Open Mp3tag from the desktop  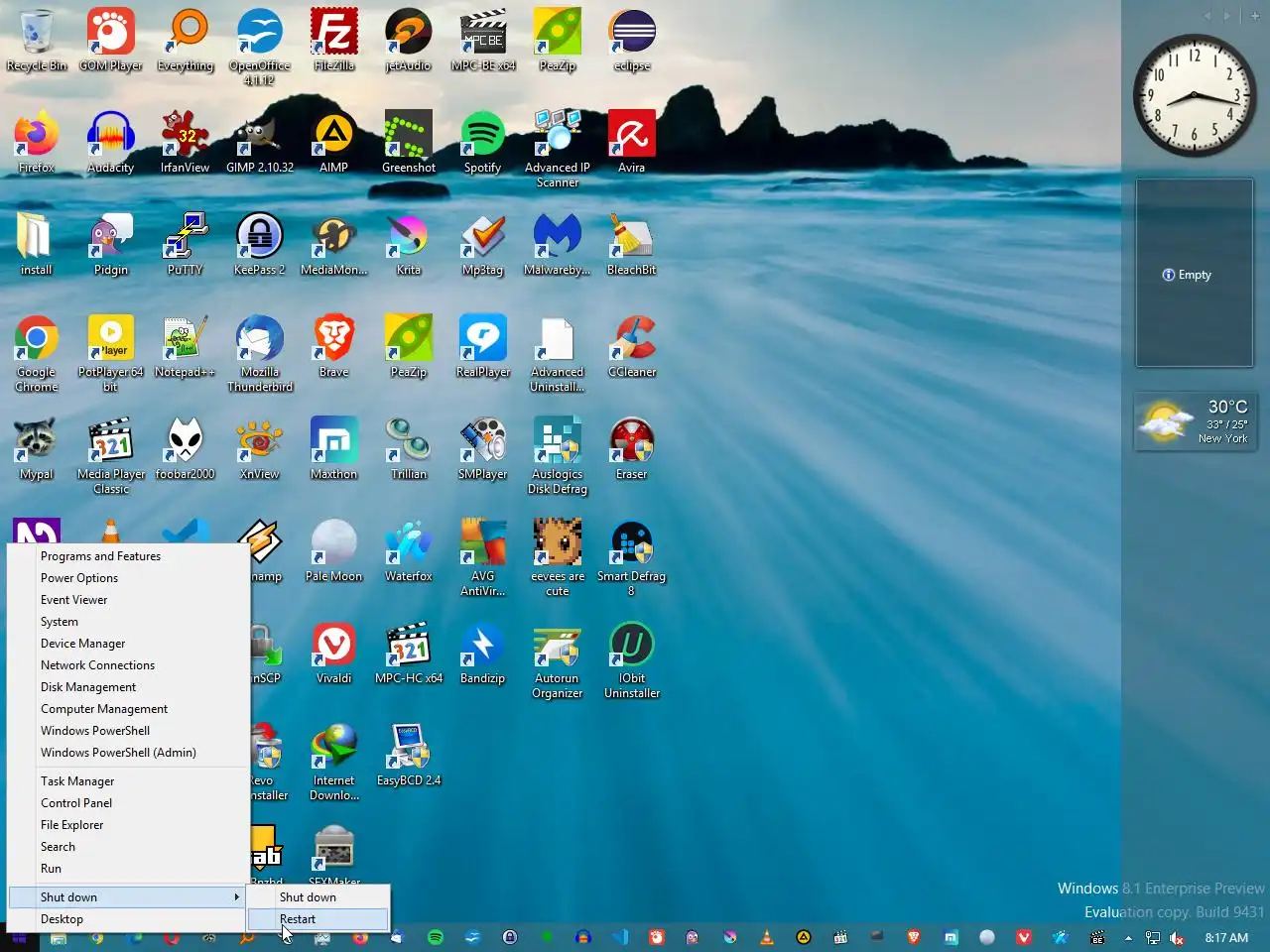coord(483,244)
